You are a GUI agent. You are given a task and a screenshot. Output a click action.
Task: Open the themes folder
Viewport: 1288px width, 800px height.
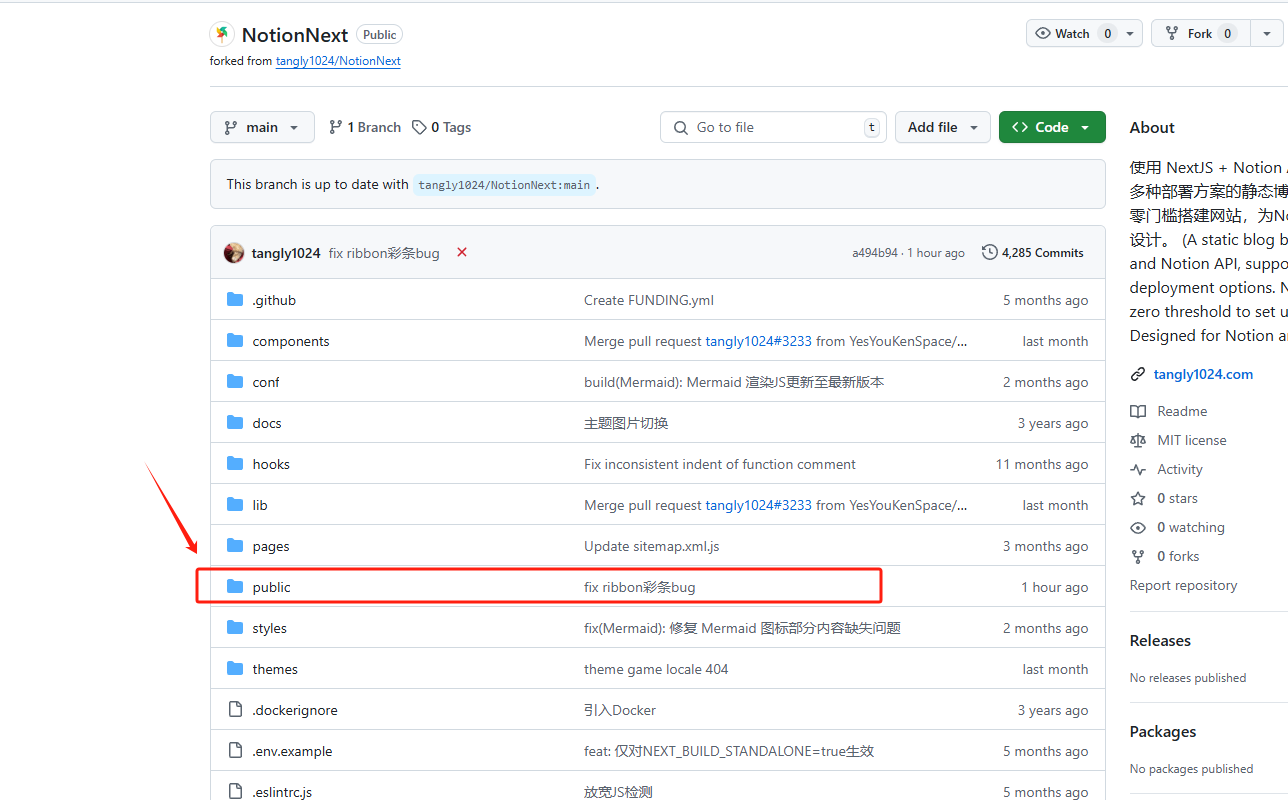[x=275, y=669]
